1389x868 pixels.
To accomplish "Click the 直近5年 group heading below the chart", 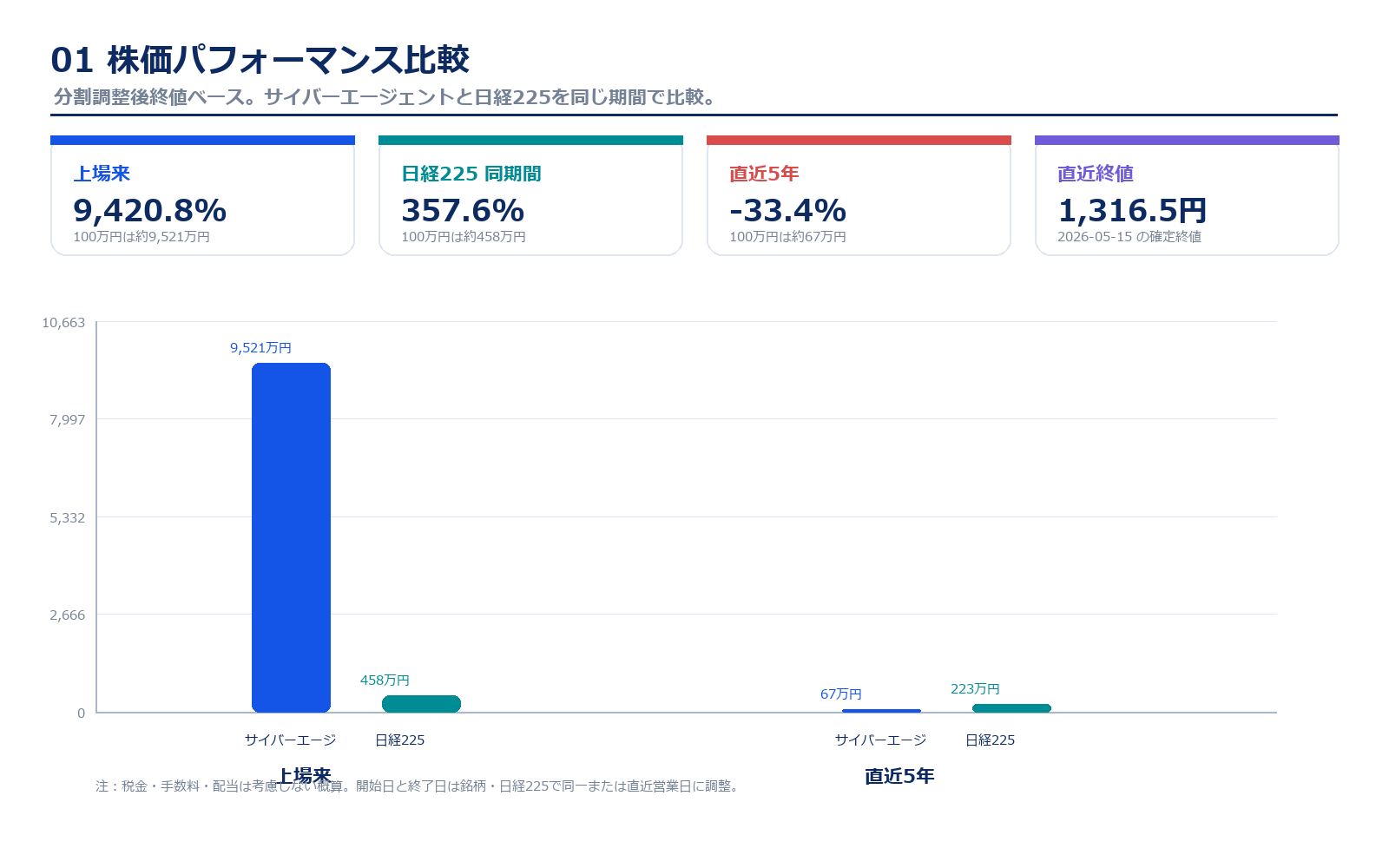I will pyautogui.click(x=899, y=776).
